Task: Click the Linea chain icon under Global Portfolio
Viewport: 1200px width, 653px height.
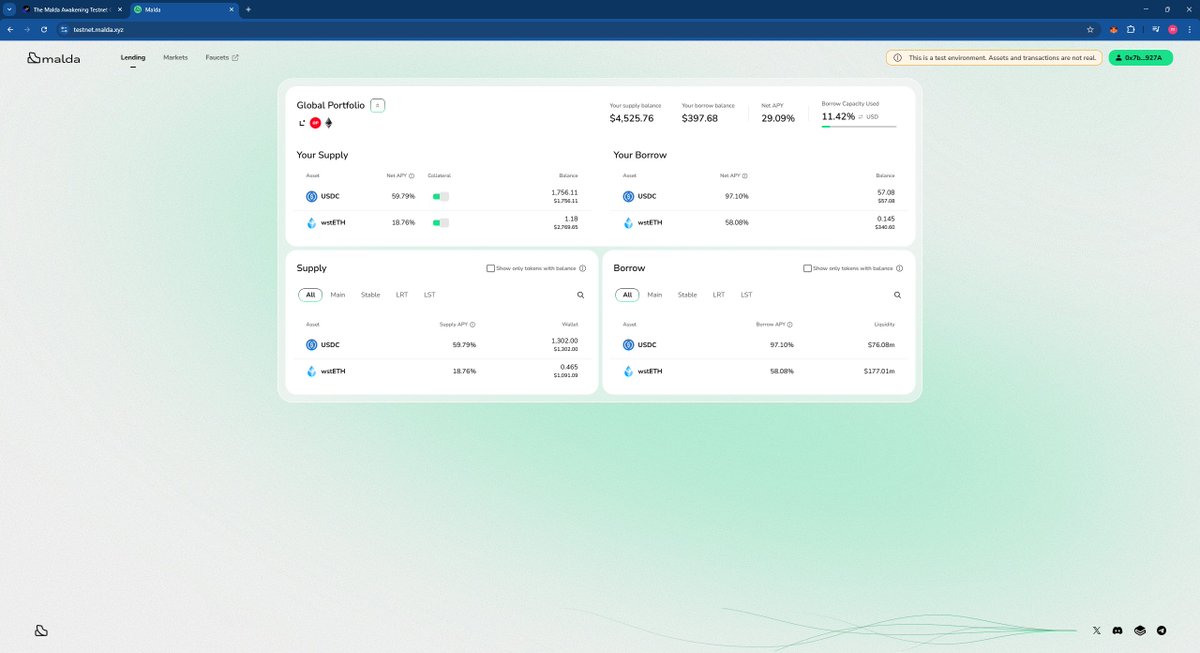Action: (x=302, y=123)
